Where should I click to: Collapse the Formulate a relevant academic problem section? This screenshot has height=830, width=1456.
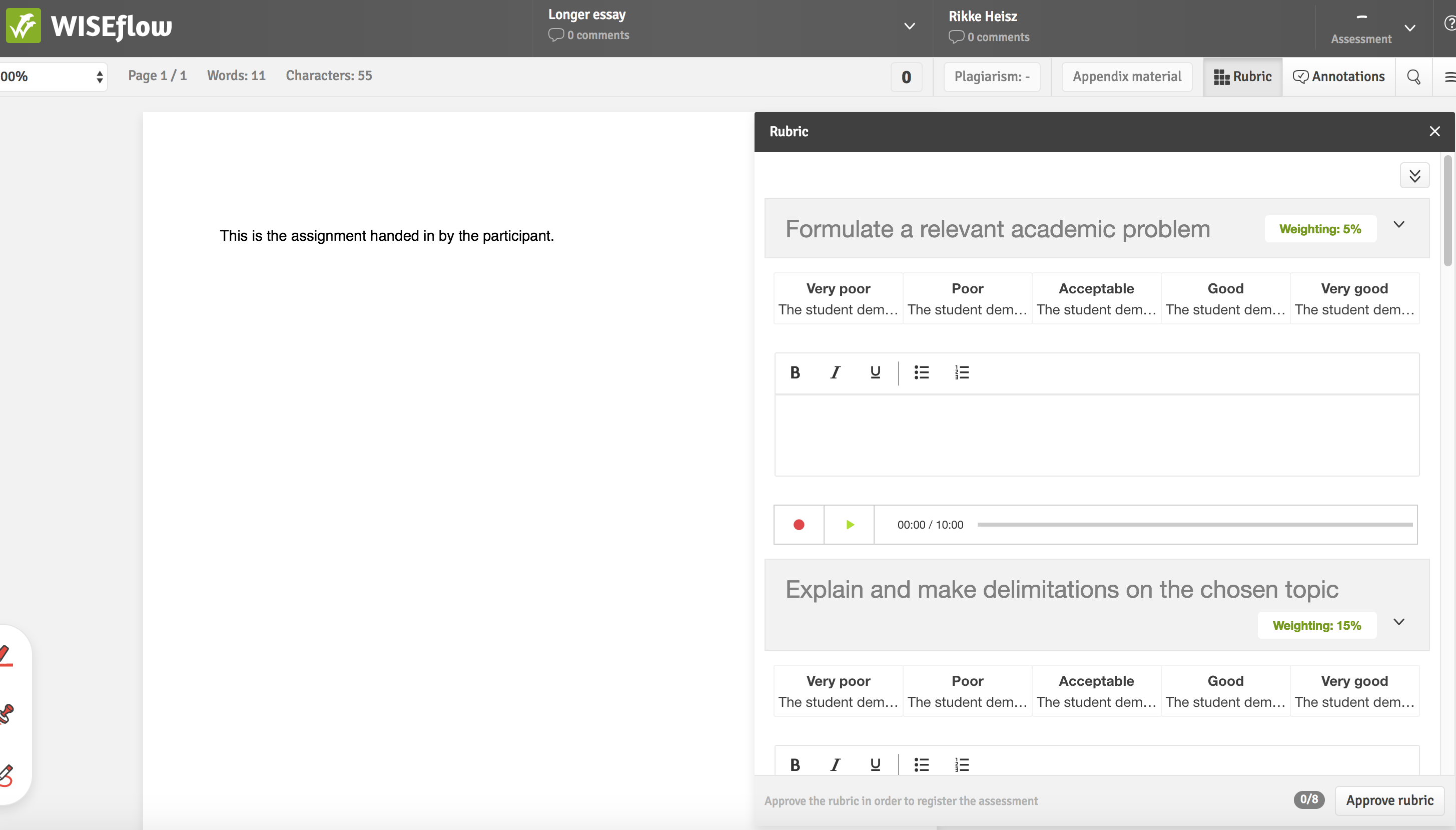(1398, 225)
